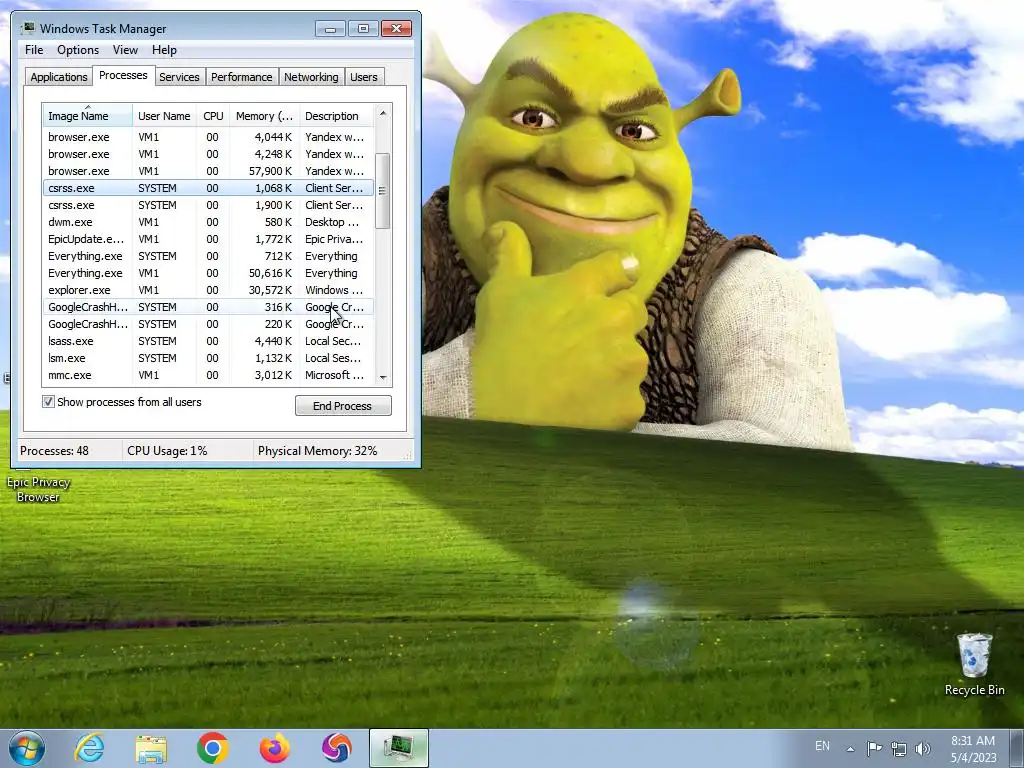Viewport: 1024px width, 768px height.
Task: Launch Firefox from the taskbar
Action: click(274, 748)
